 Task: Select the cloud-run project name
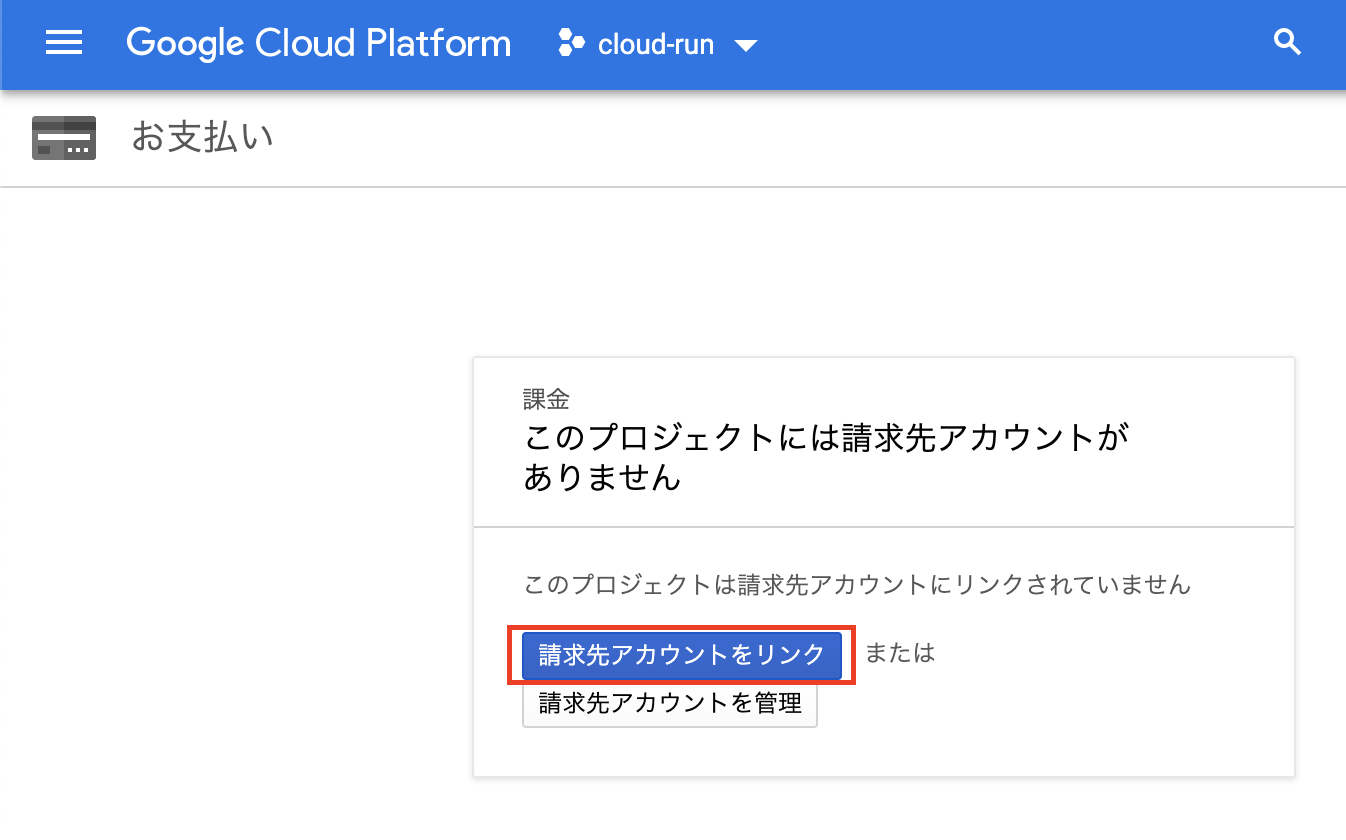(x=656, y=44)
